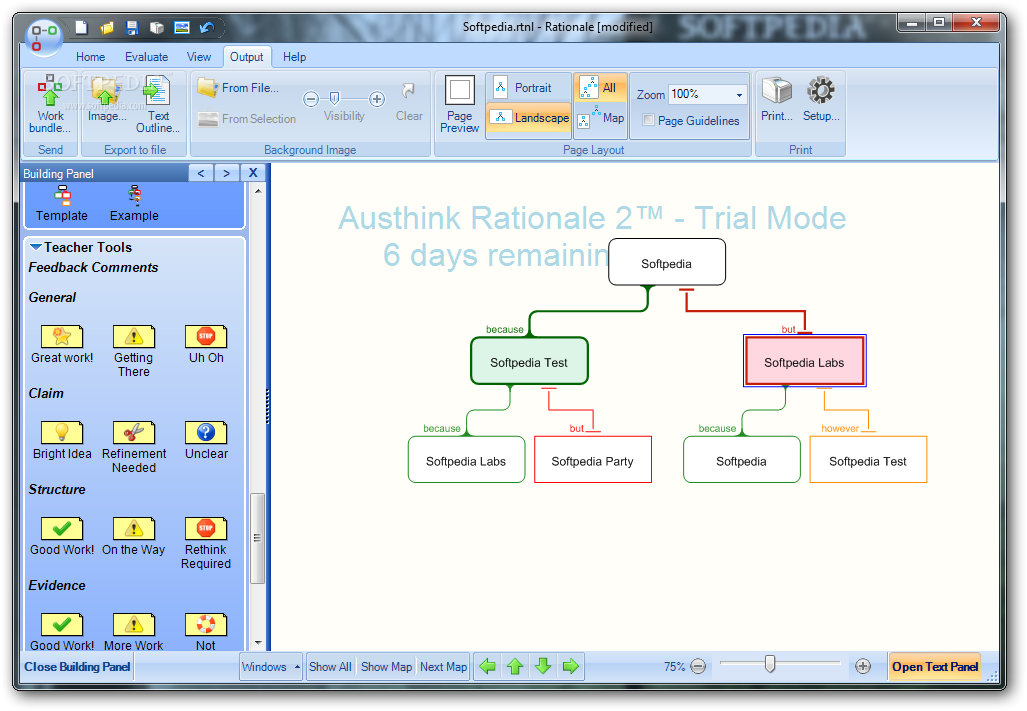The image size is (1027, 711).
Task: Click Show All in status bar
Action: point(331,666)
